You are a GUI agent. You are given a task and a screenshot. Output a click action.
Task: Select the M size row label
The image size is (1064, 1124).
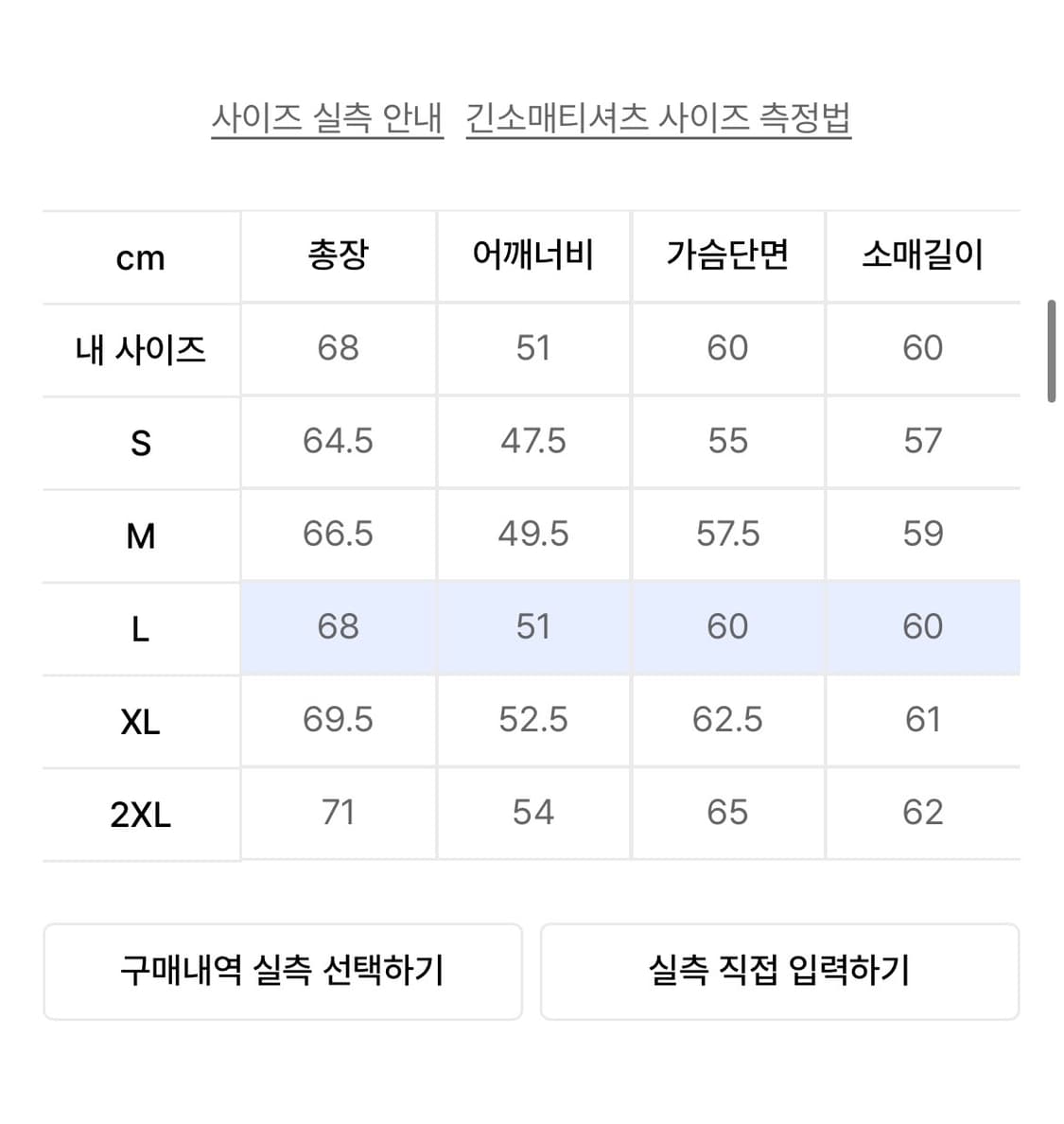(x=140, y=536)
